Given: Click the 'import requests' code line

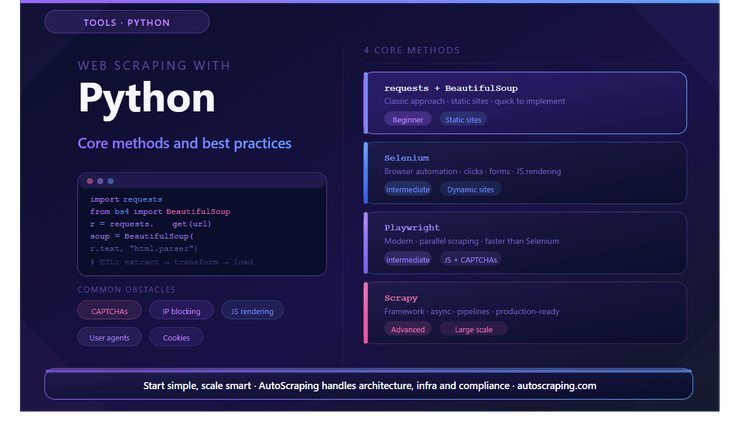Looking at the screenshot, I should coord(126,199).
